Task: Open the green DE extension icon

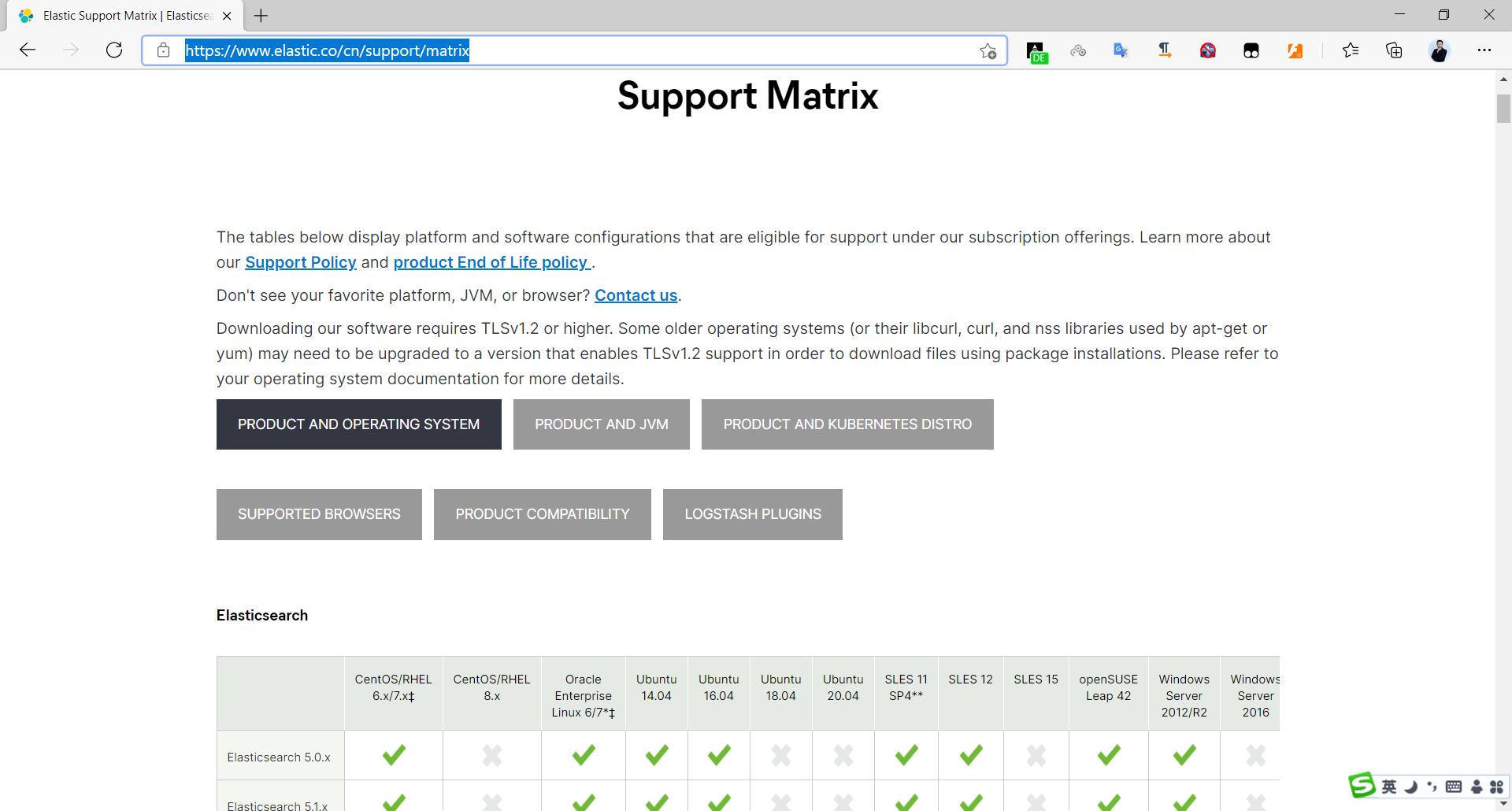Action: [1036, 52]
